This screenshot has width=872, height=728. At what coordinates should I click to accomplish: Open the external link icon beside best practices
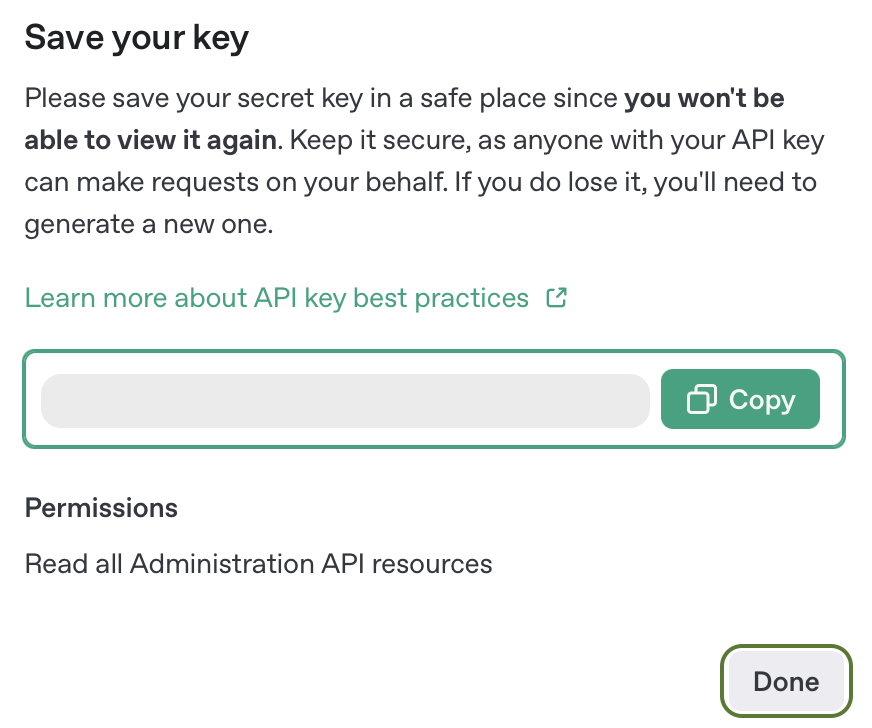click(x=557, y=298)
